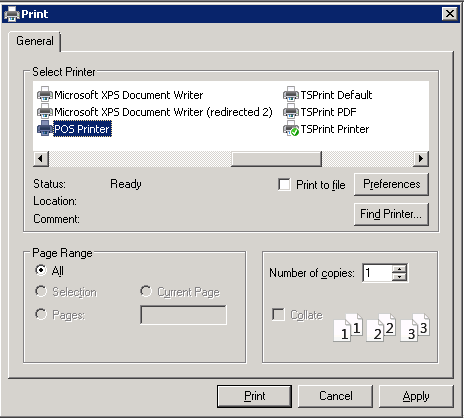Click the redirected 2 XPS Writer printer icon
Screen dimensions: 464x418
[45, 112]
